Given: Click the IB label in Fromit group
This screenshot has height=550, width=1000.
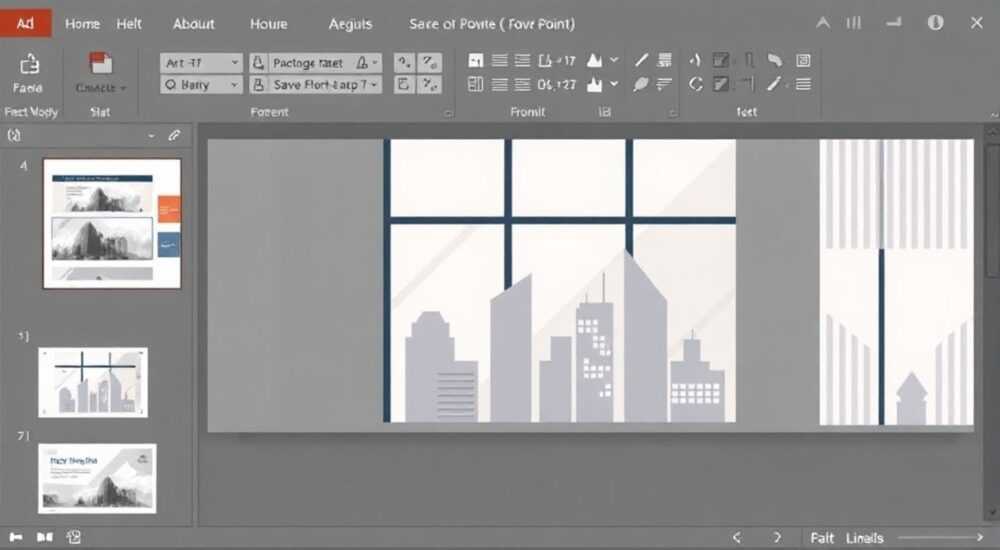Looking at the screenshot, I should 605,112.
